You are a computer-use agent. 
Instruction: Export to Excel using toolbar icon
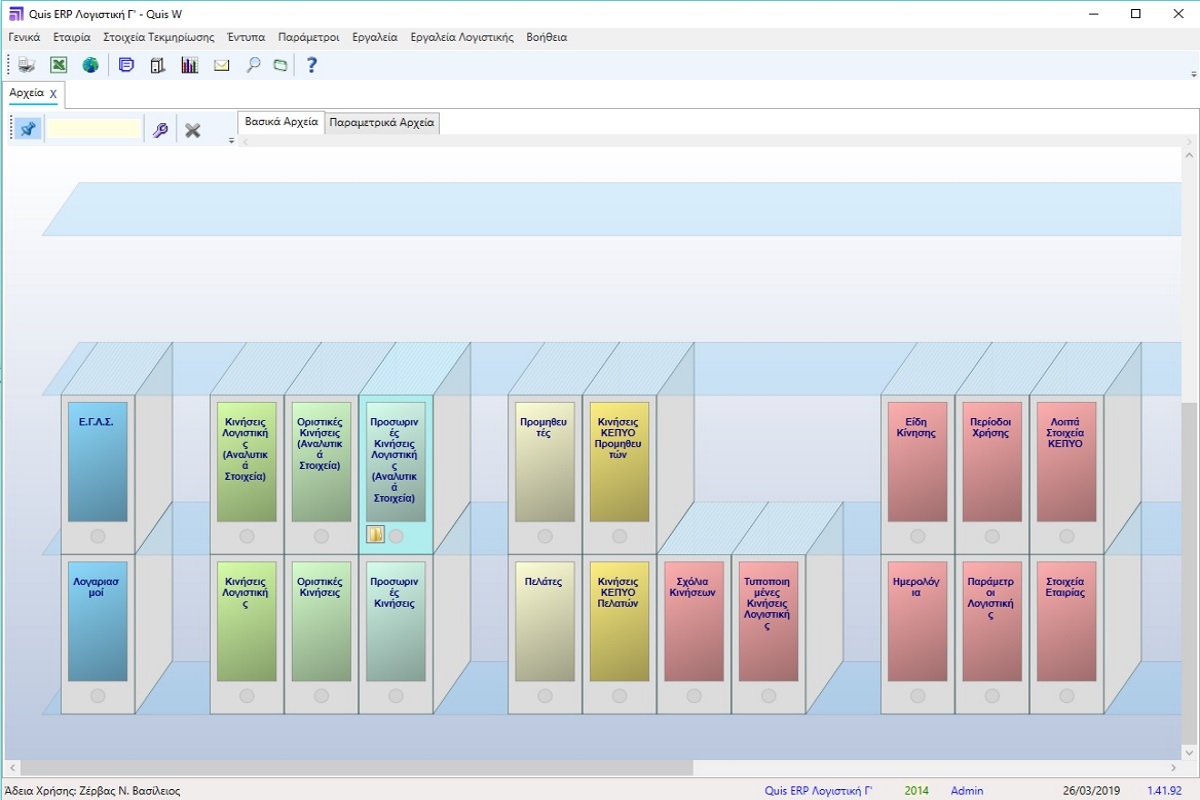click(59, 65)
